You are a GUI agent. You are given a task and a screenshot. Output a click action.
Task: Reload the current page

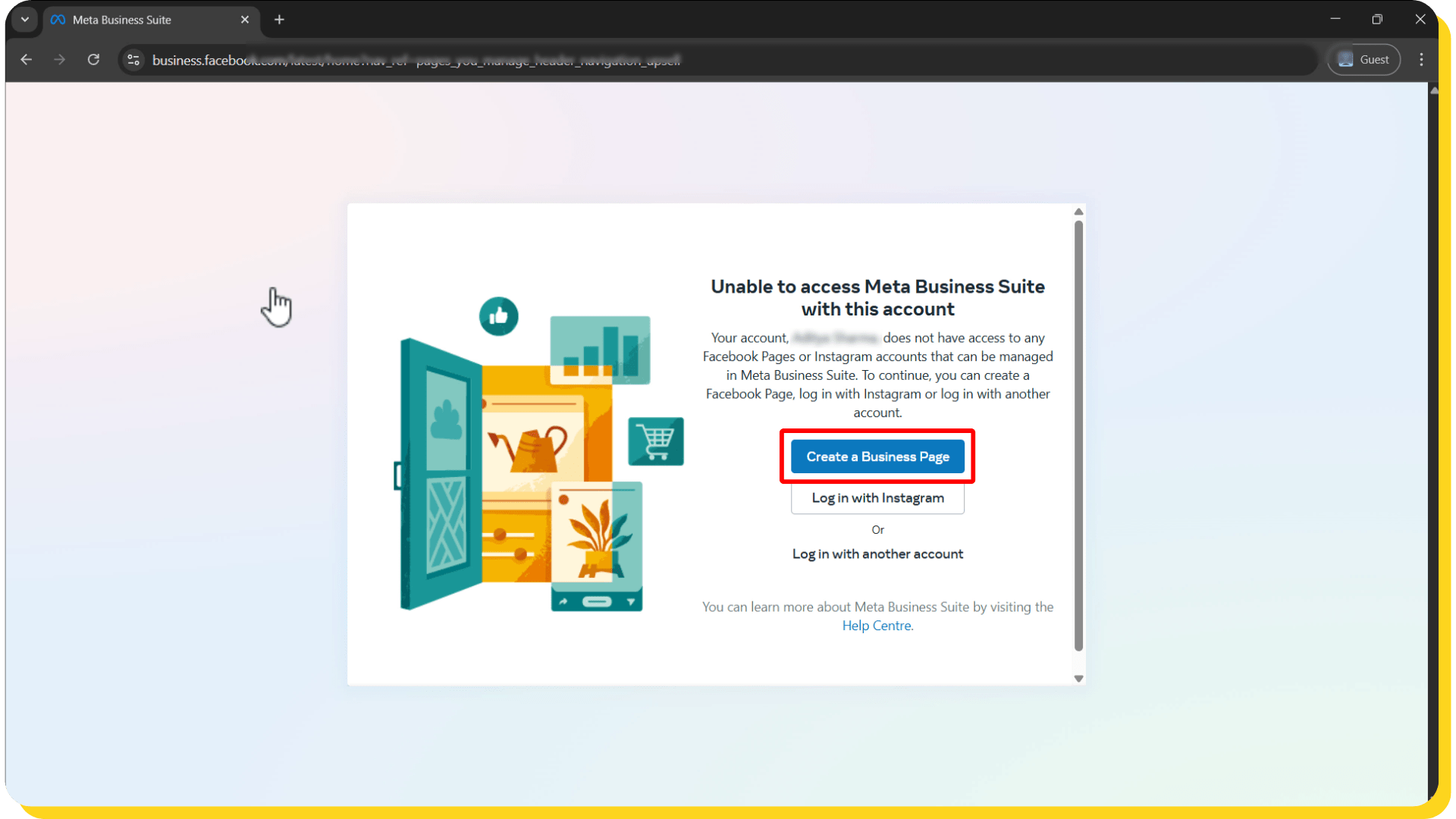(x=93, y=59)
